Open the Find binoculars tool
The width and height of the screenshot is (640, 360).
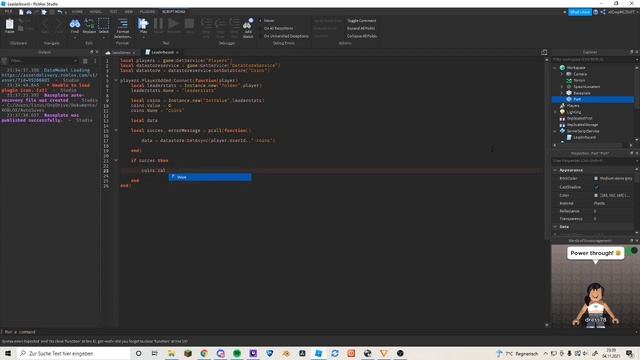coord(75,25)
